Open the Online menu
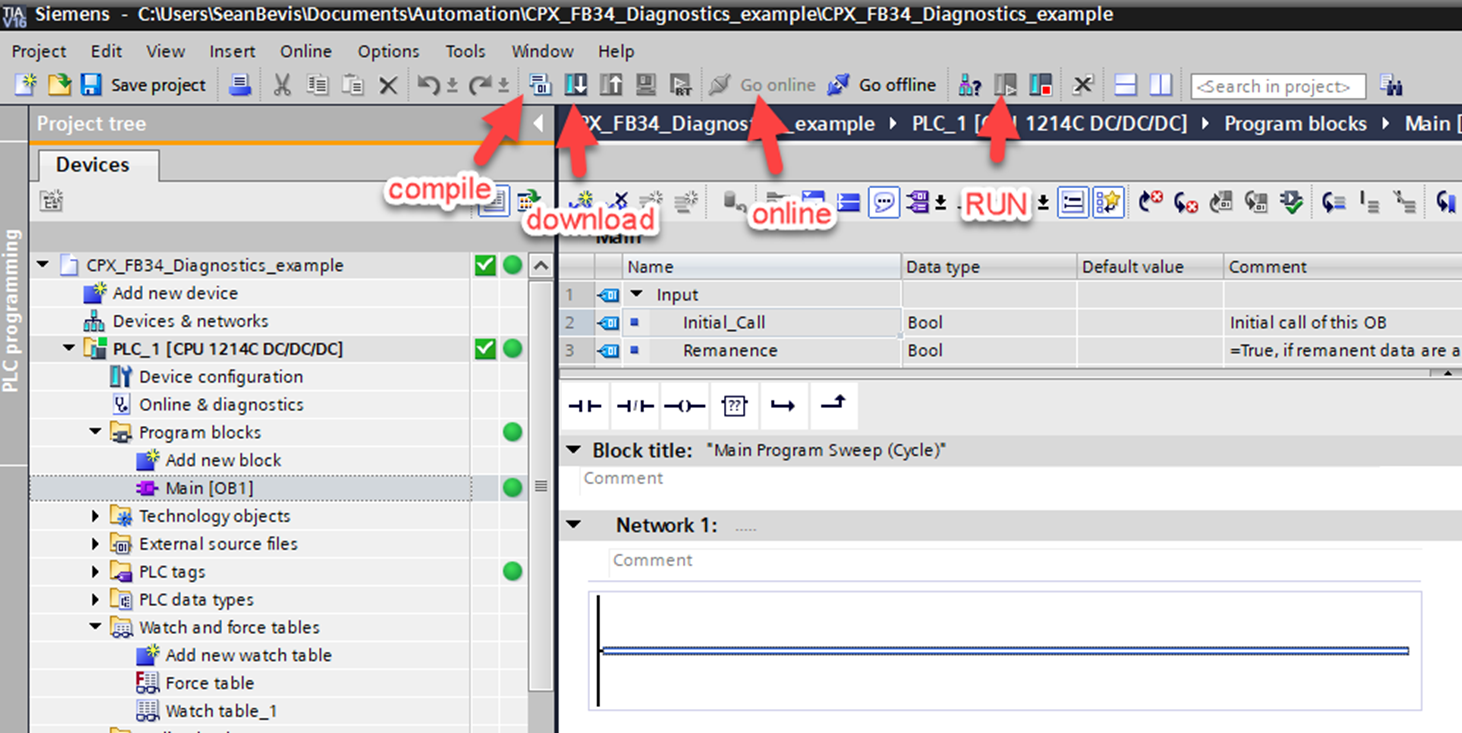 click(x=306, y=51)
